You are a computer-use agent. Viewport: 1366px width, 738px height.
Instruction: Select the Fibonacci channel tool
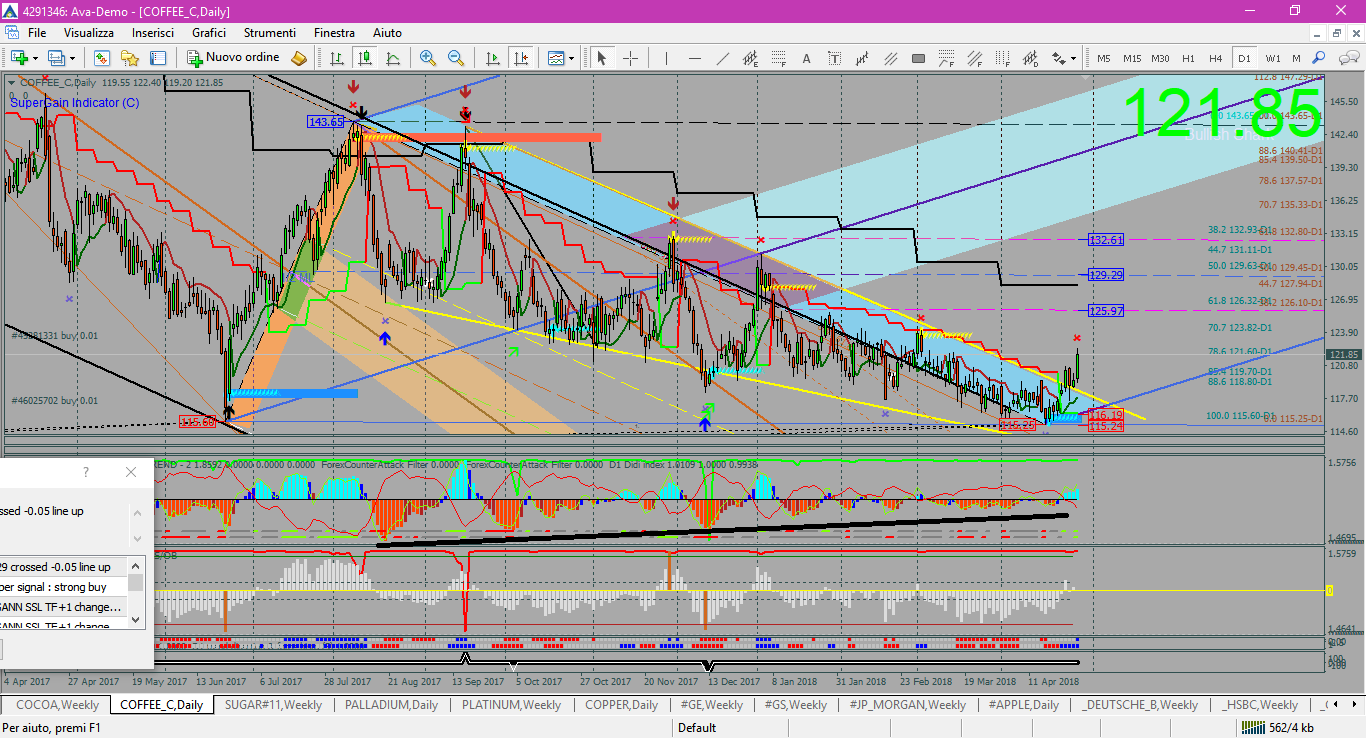point(974,58)
